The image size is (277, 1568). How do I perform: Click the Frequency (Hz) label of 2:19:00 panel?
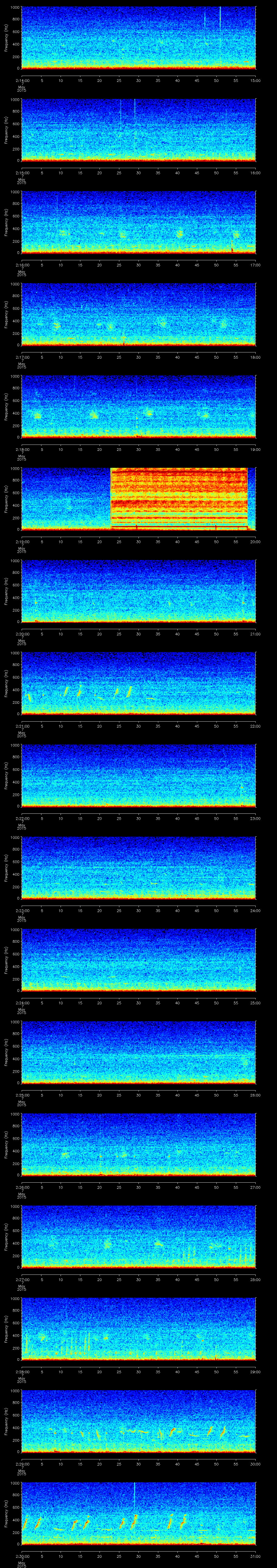6,499
